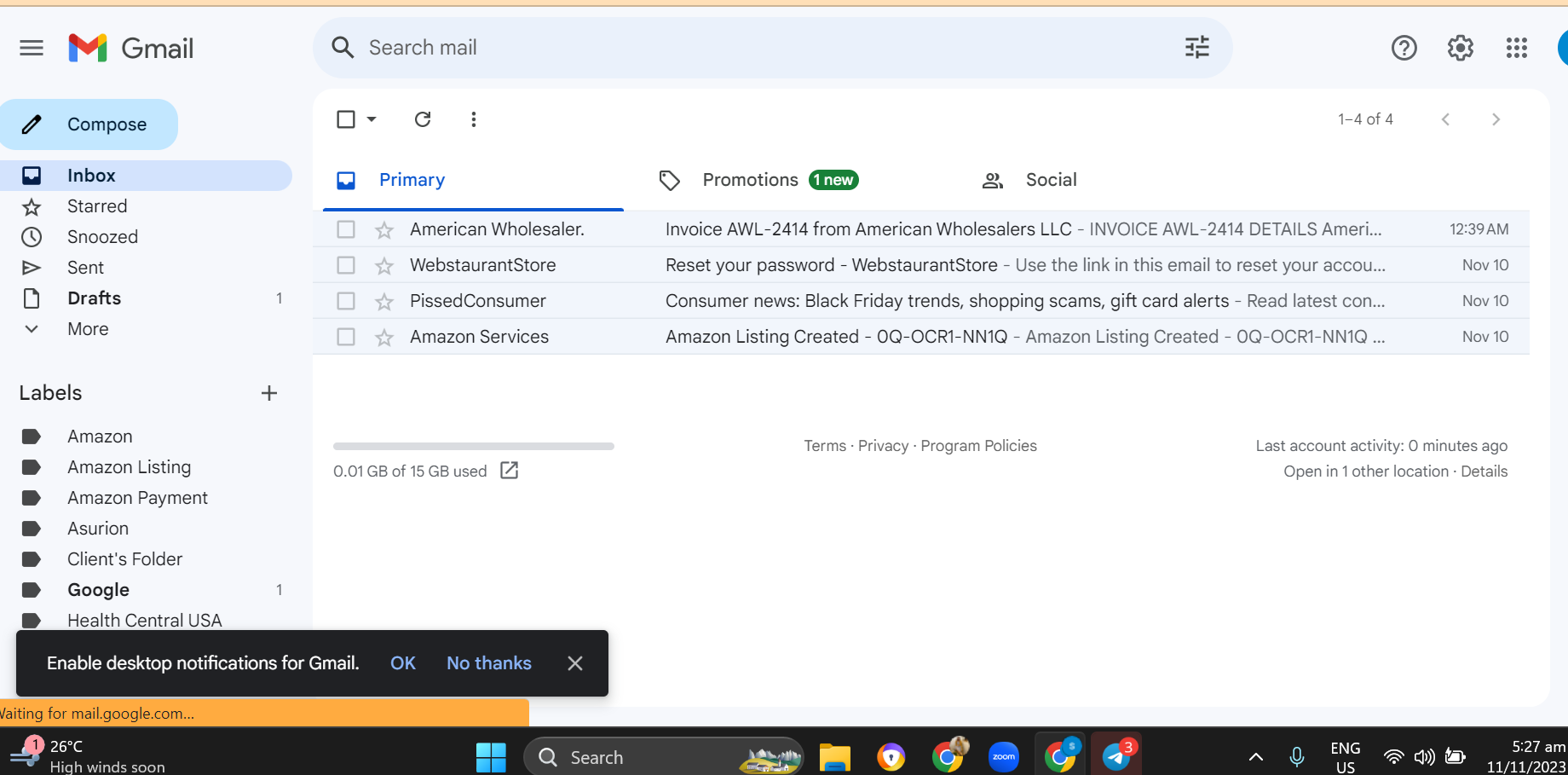Open the More options three-dot menu

[x=474, y=119]
